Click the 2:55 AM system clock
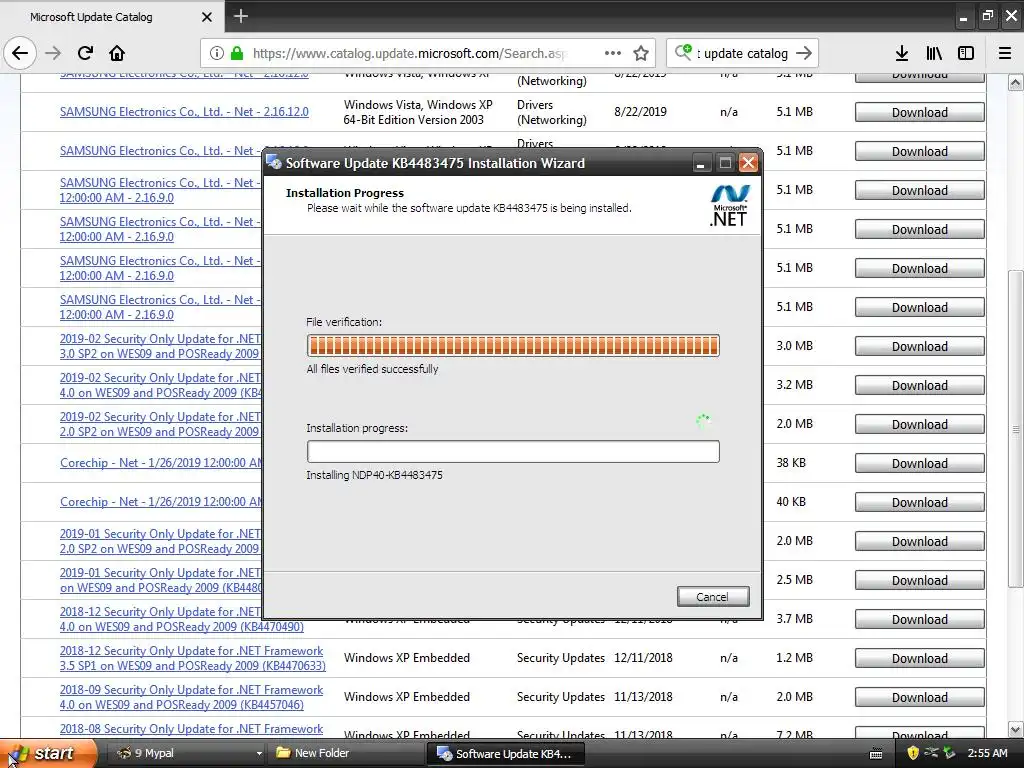Screen dimensions: 1024x768 (987, 753)
